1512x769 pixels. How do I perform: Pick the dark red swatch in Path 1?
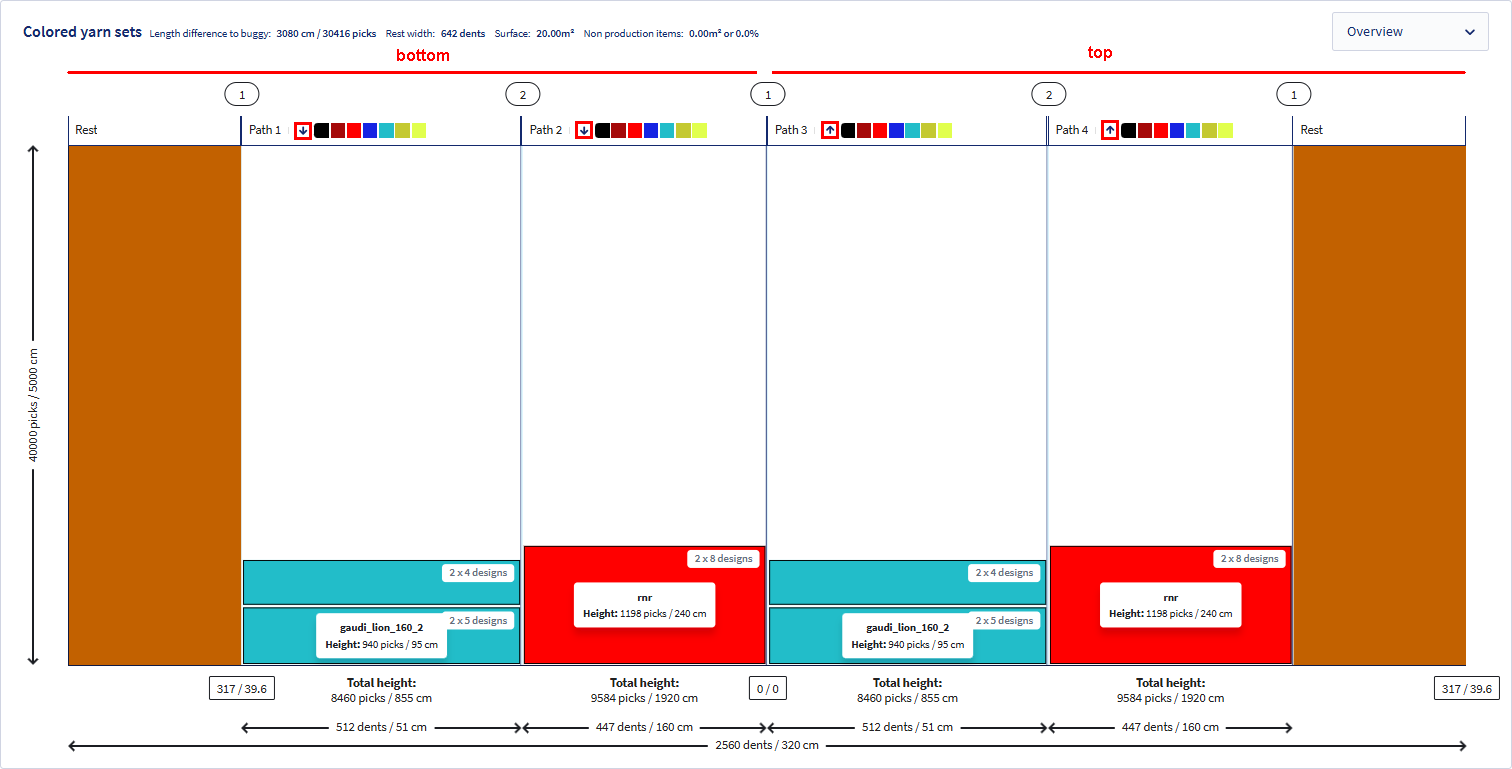[x=338, y=130]
